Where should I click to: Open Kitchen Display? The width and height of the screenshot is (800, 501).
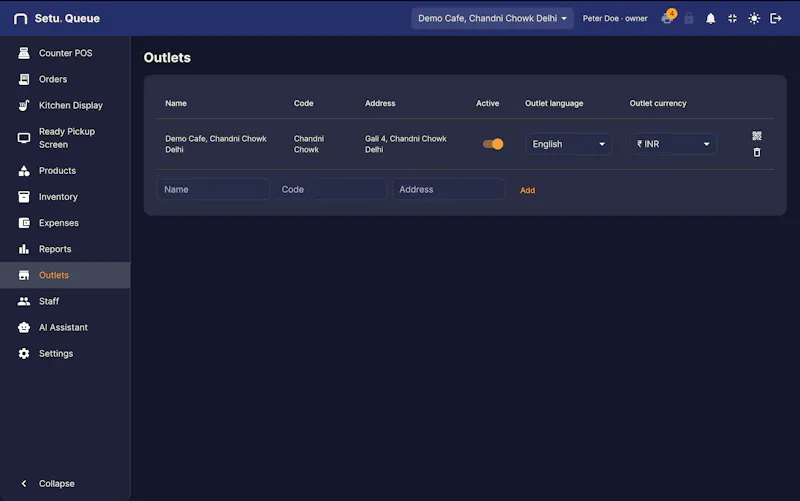click(65, 105)
